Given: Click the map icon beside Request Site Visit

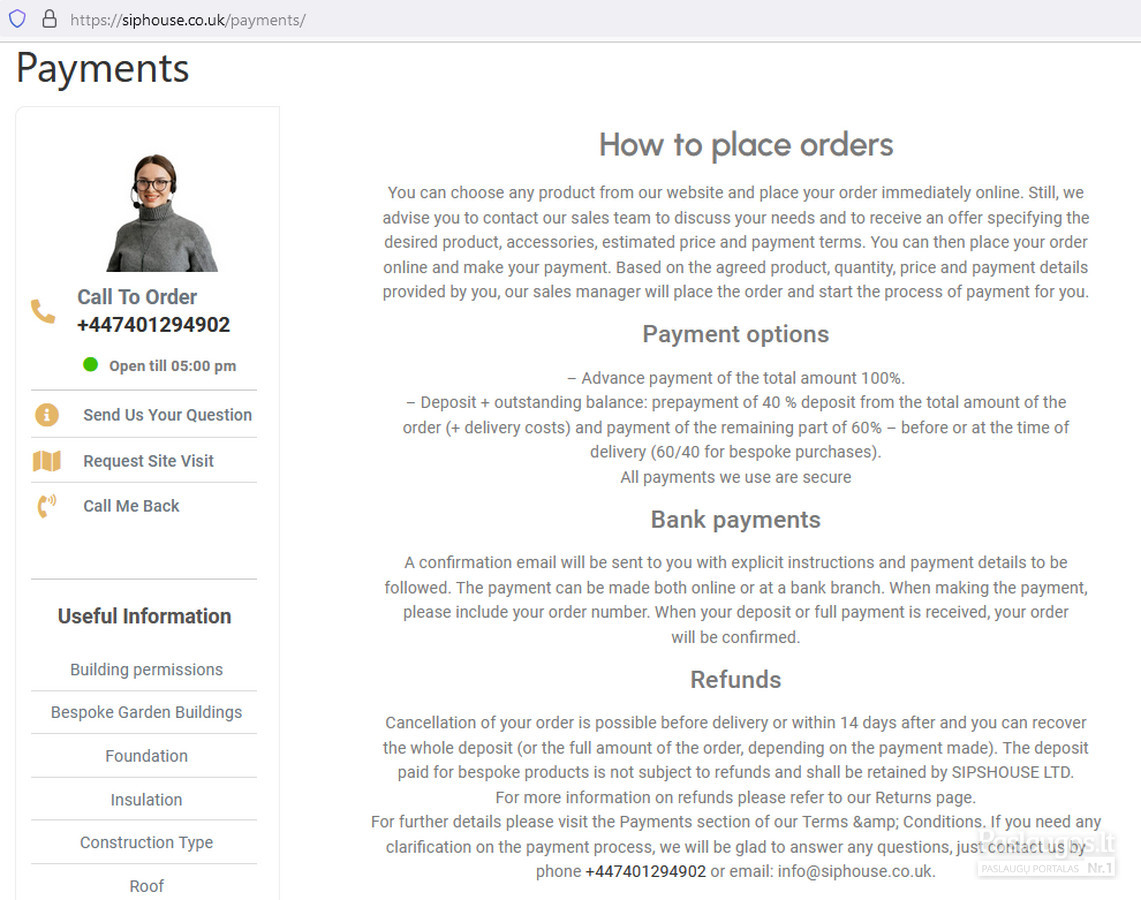Looking at the screenshot, I should coord(47,461).
